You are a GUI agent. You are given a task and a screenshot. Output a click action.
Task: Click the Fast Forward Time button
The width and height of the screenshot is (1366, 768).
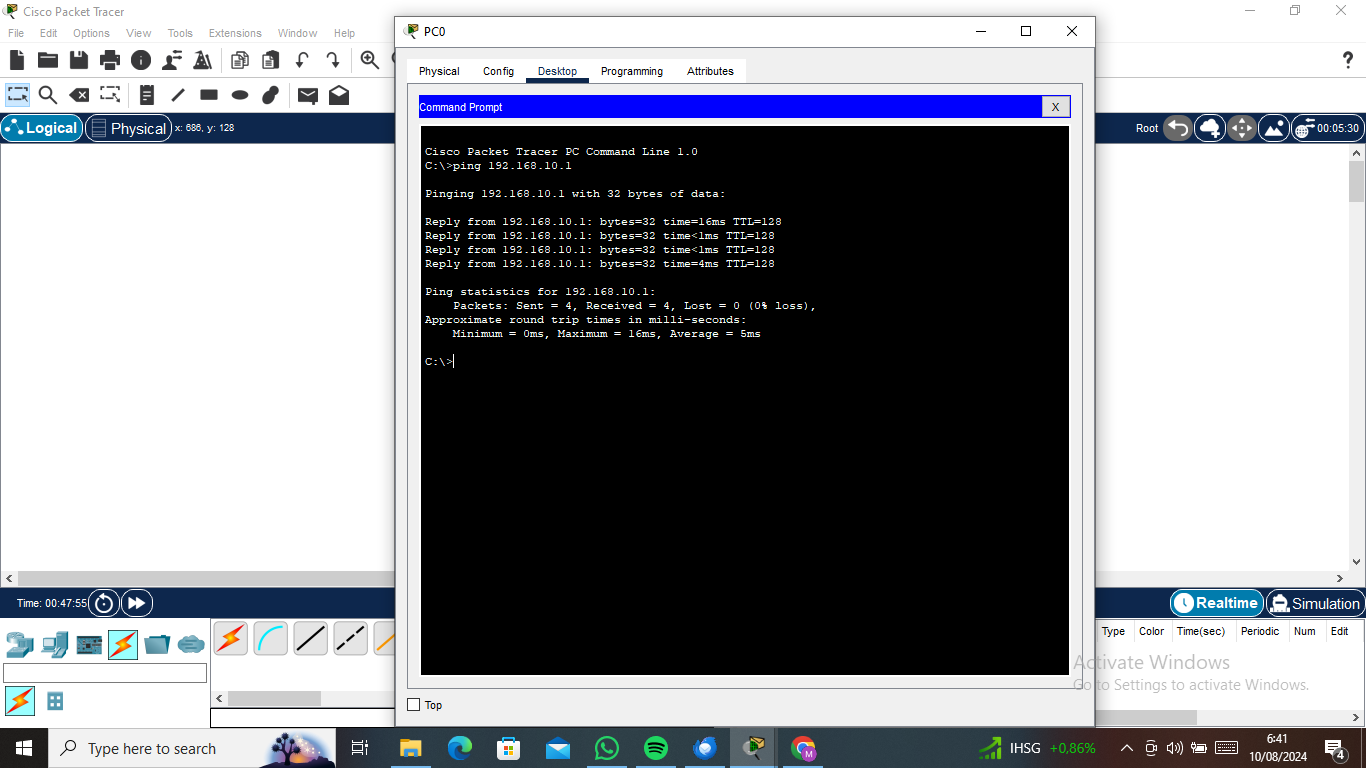[136, 603]
